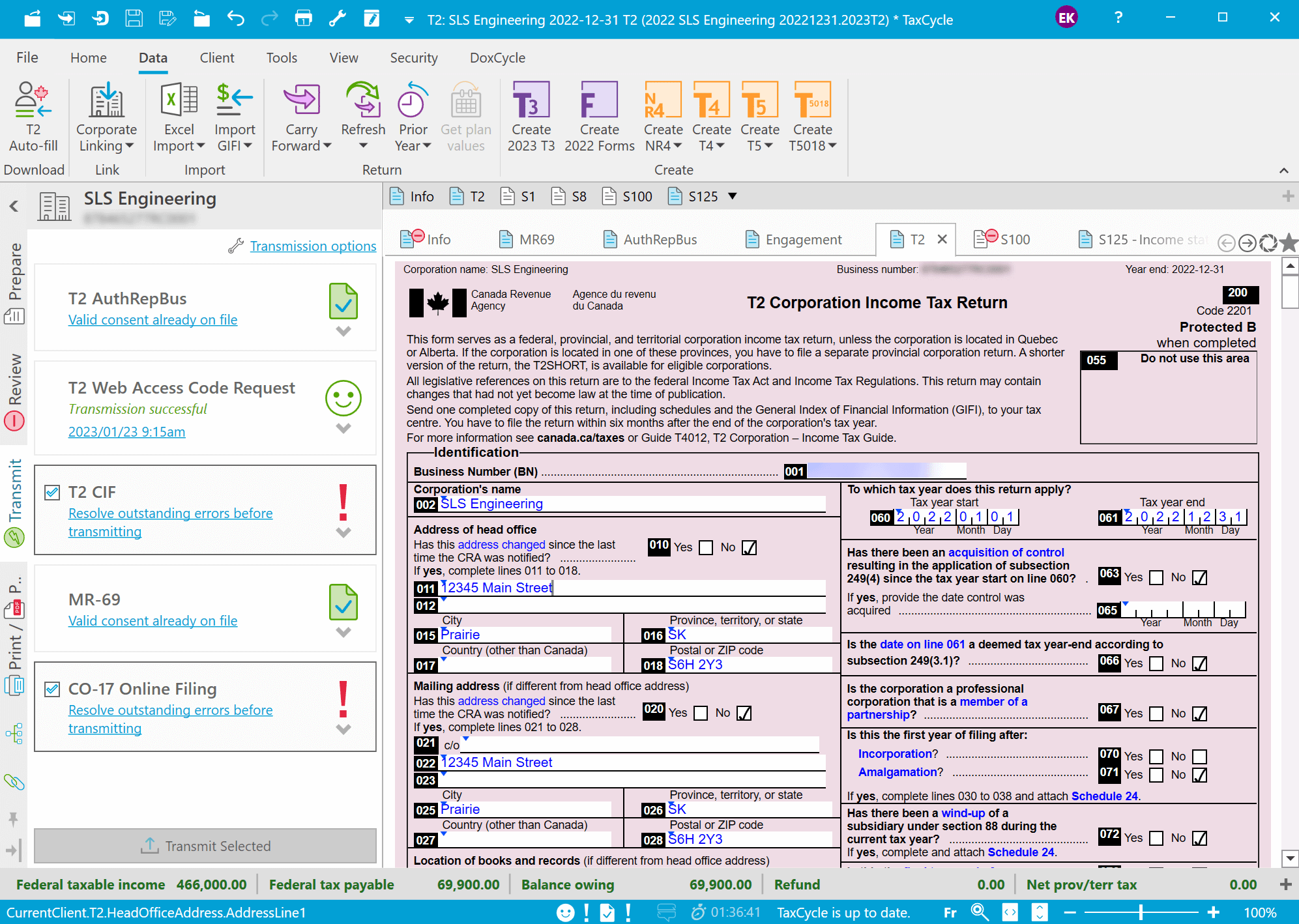Open the forms bar dropdown arrow after S125
Image resolution: width=1299 pixels, height=924 pixels.
click(x=732, y=196)
